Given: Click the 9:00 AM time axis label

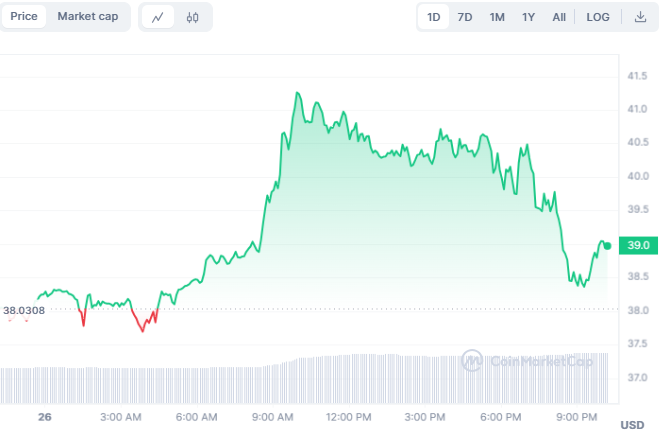Looking at the screenshot, I should tap(272, 416).
